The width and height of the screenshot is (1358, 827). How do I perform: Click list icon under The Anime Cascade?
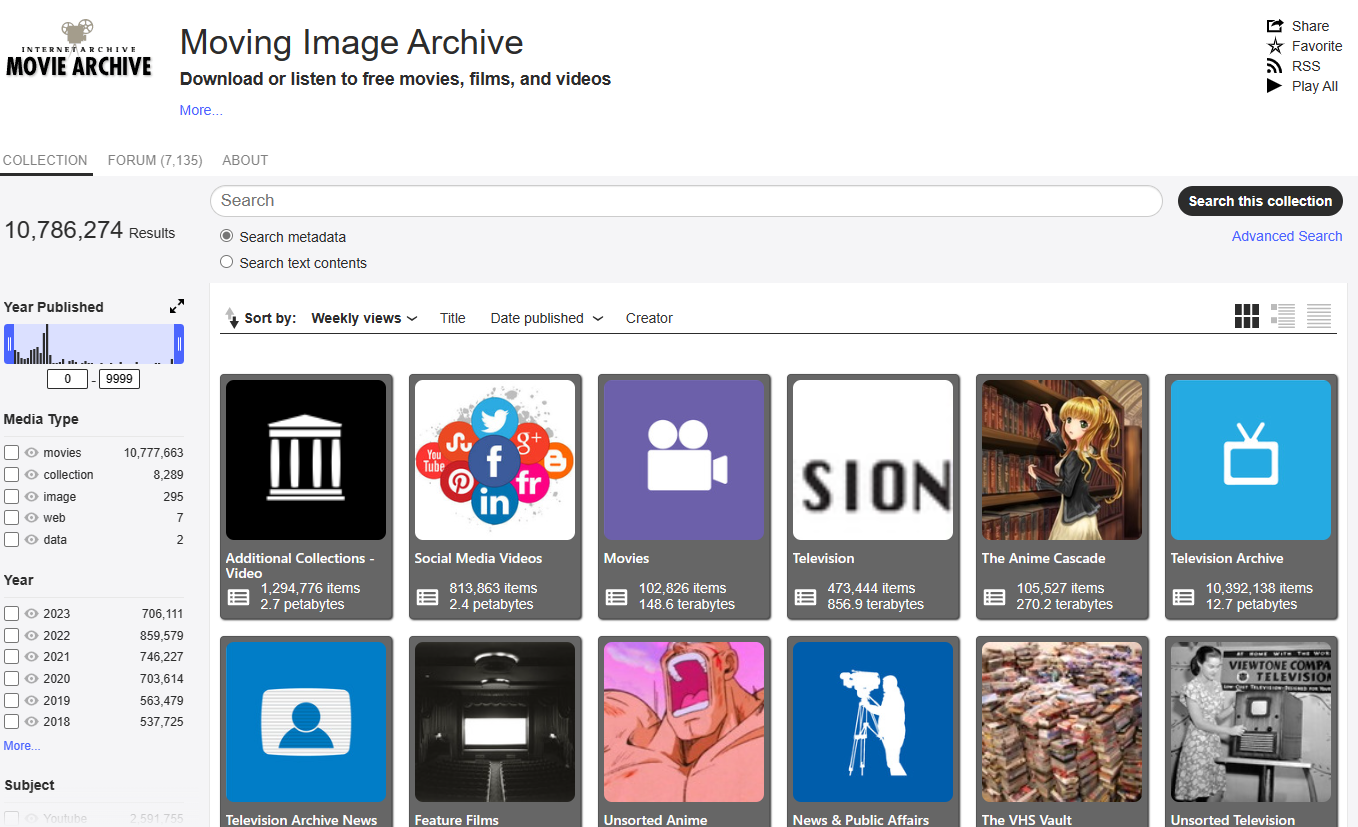coord(994,597)
